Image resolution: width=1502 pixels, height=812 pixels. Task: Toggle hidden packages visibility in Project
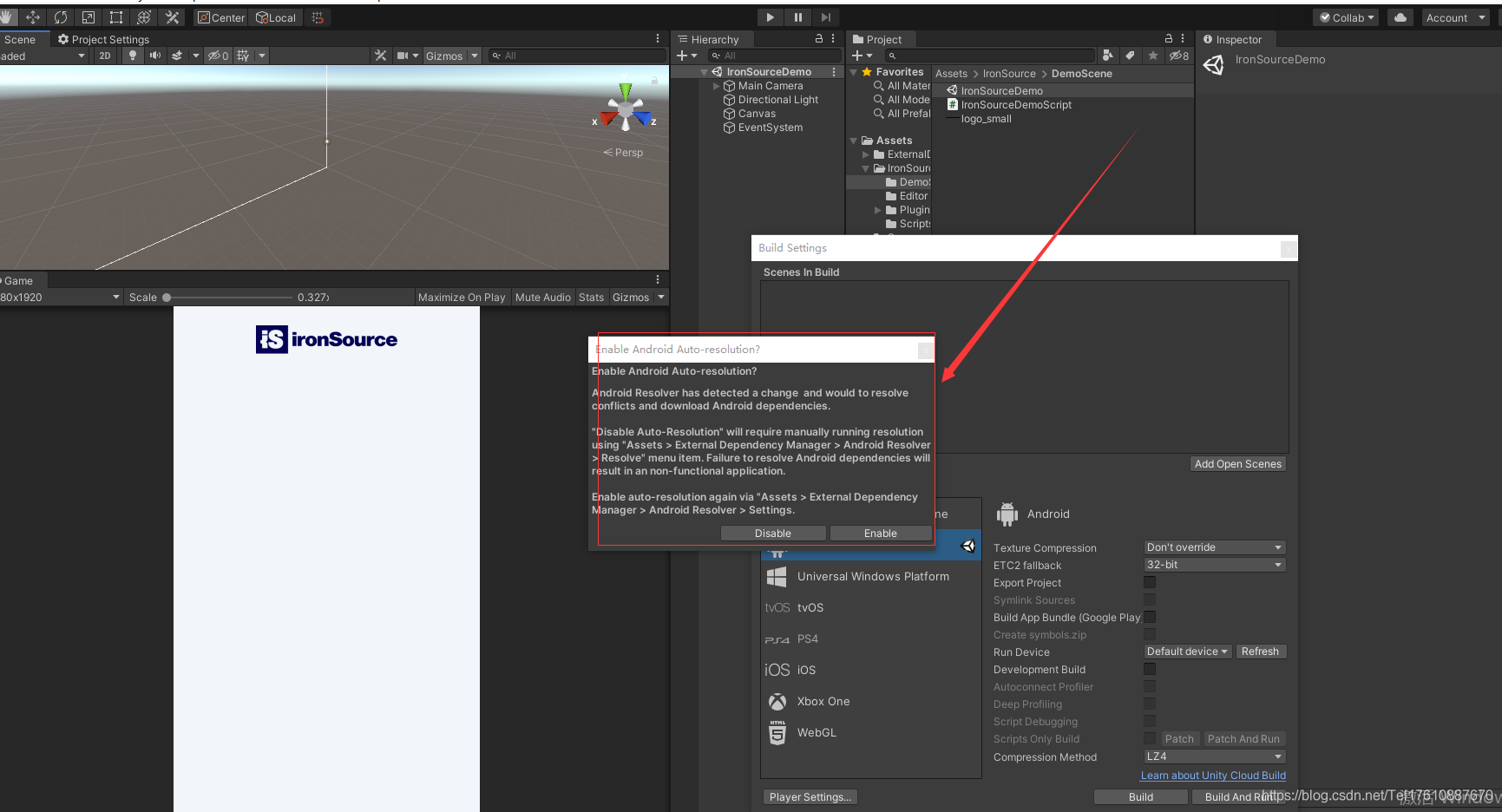[1178, 56]
